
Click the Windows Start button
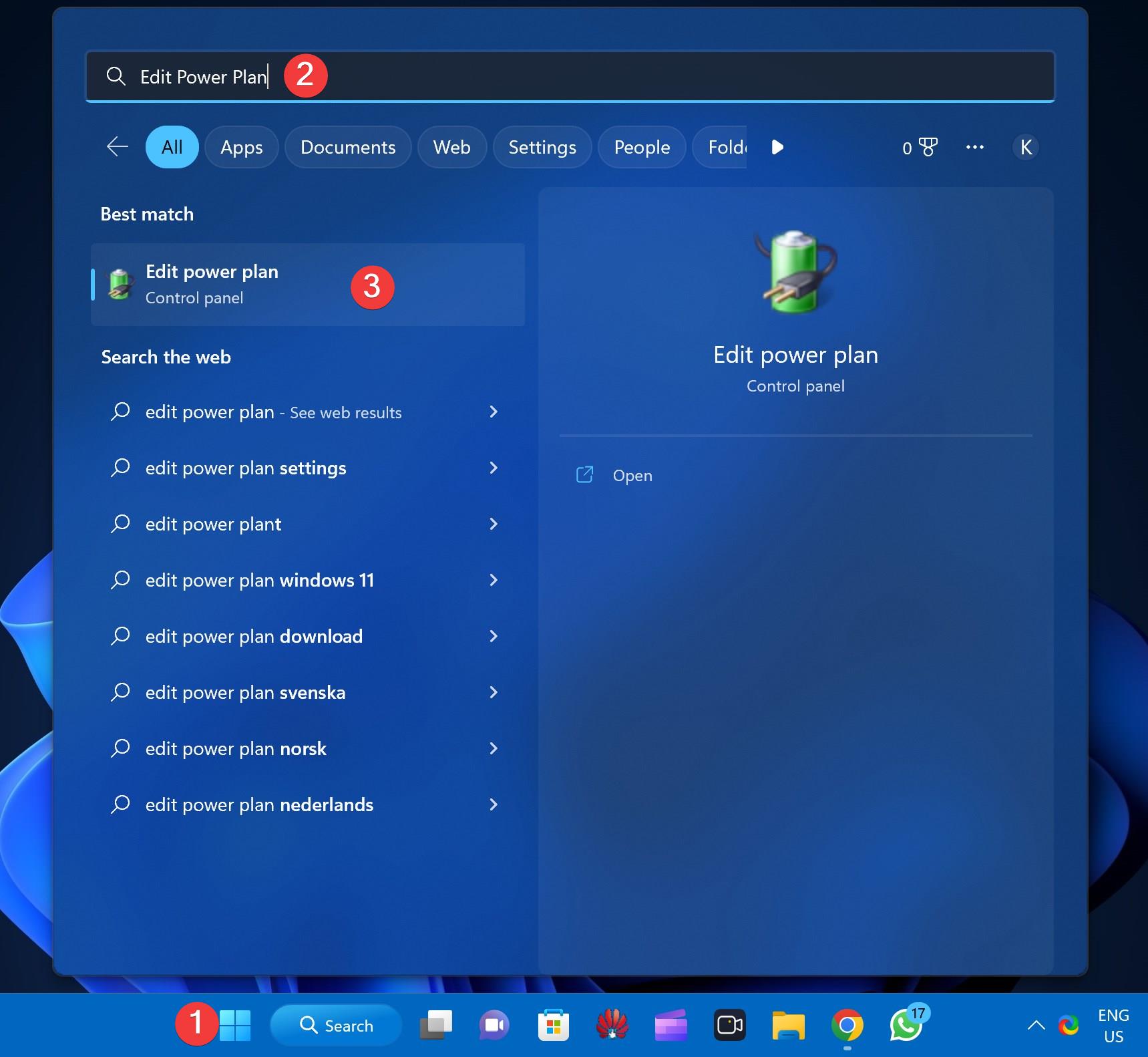[235, 1025]
